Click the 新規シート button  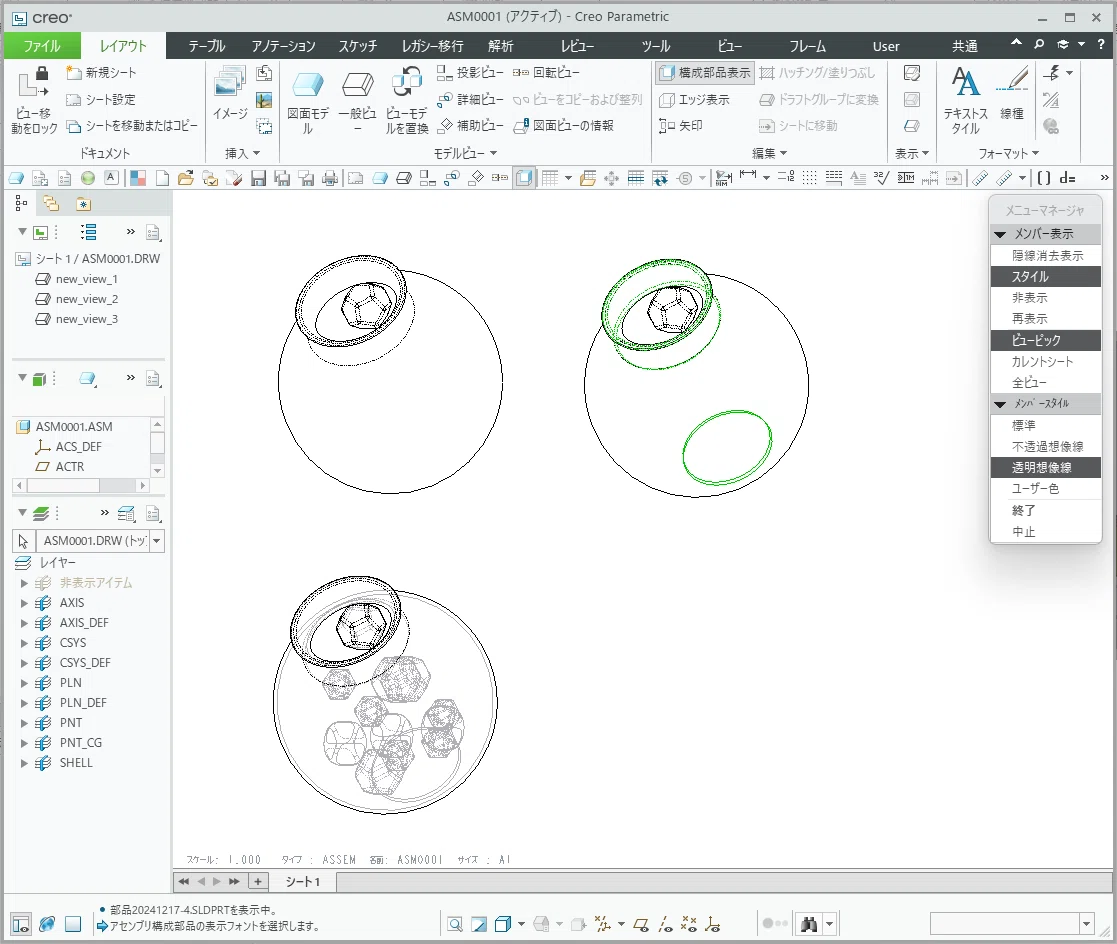coord(101,73)
